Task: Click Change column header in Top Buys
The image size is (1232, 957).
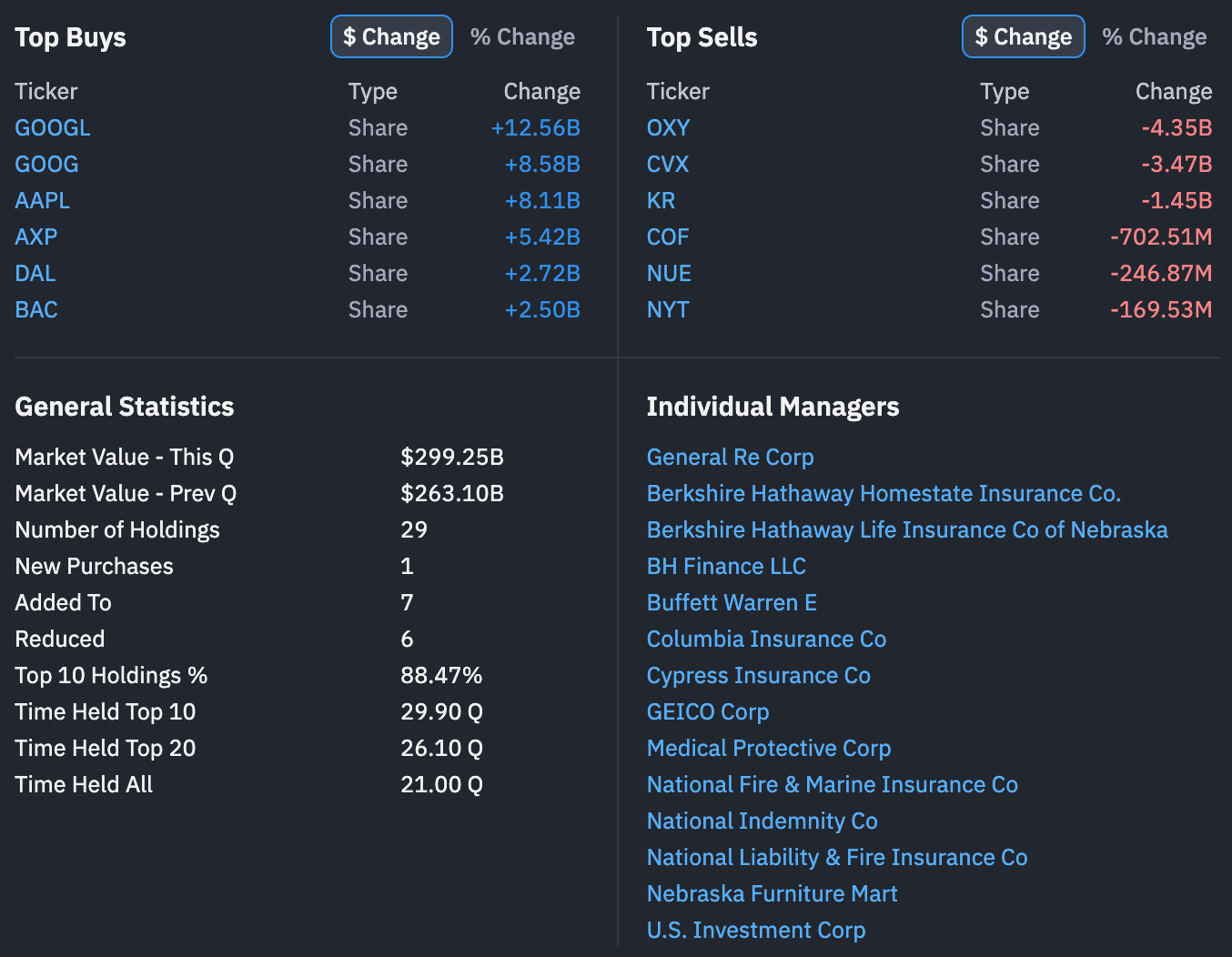Action: pyautogui.click(x=542, y=91)
